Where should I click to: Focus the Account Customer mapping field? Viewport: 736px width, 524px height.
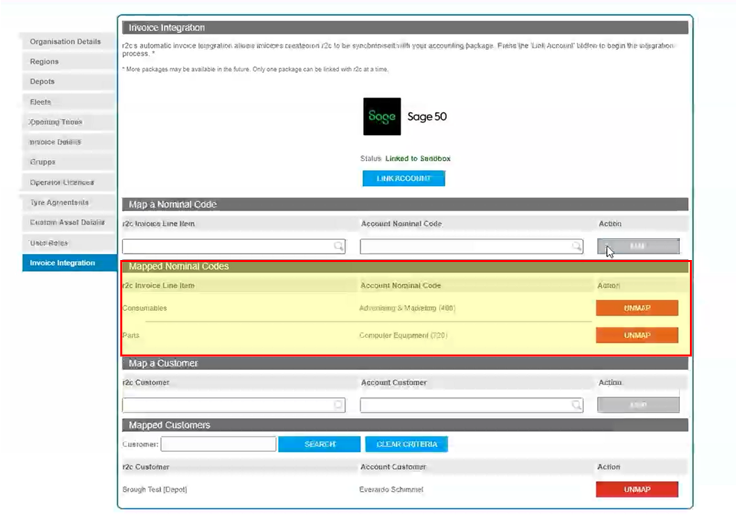pos(472,405)
